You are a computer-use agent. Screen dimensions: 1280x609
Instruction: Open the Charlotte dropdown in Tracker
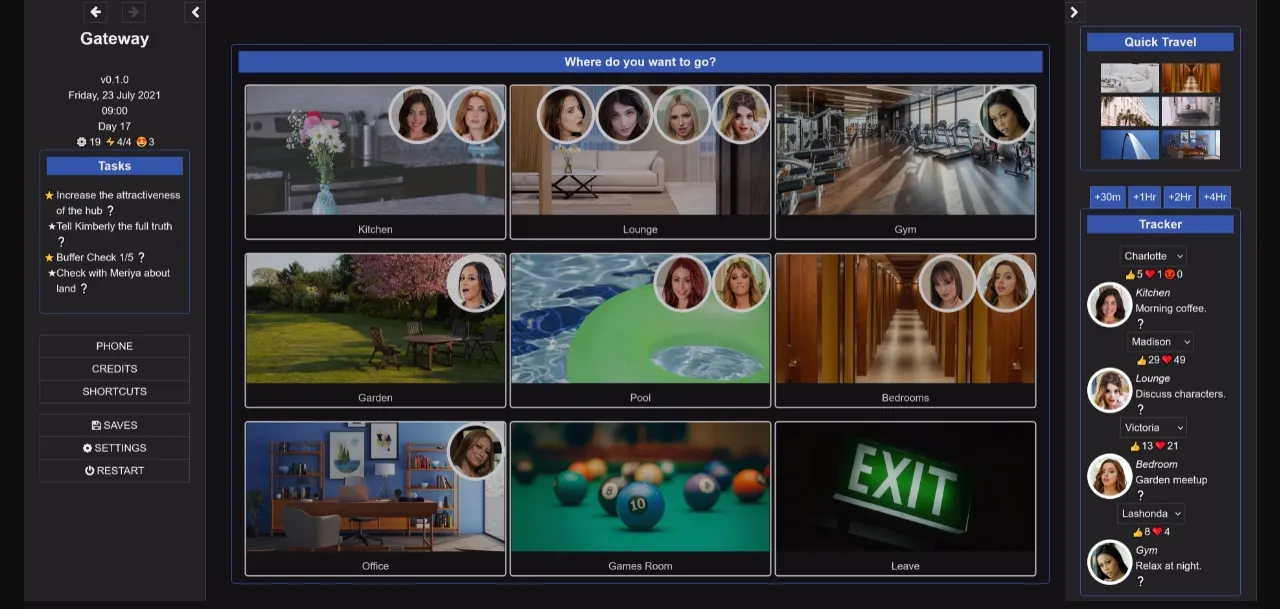[x=1153, y=256]
